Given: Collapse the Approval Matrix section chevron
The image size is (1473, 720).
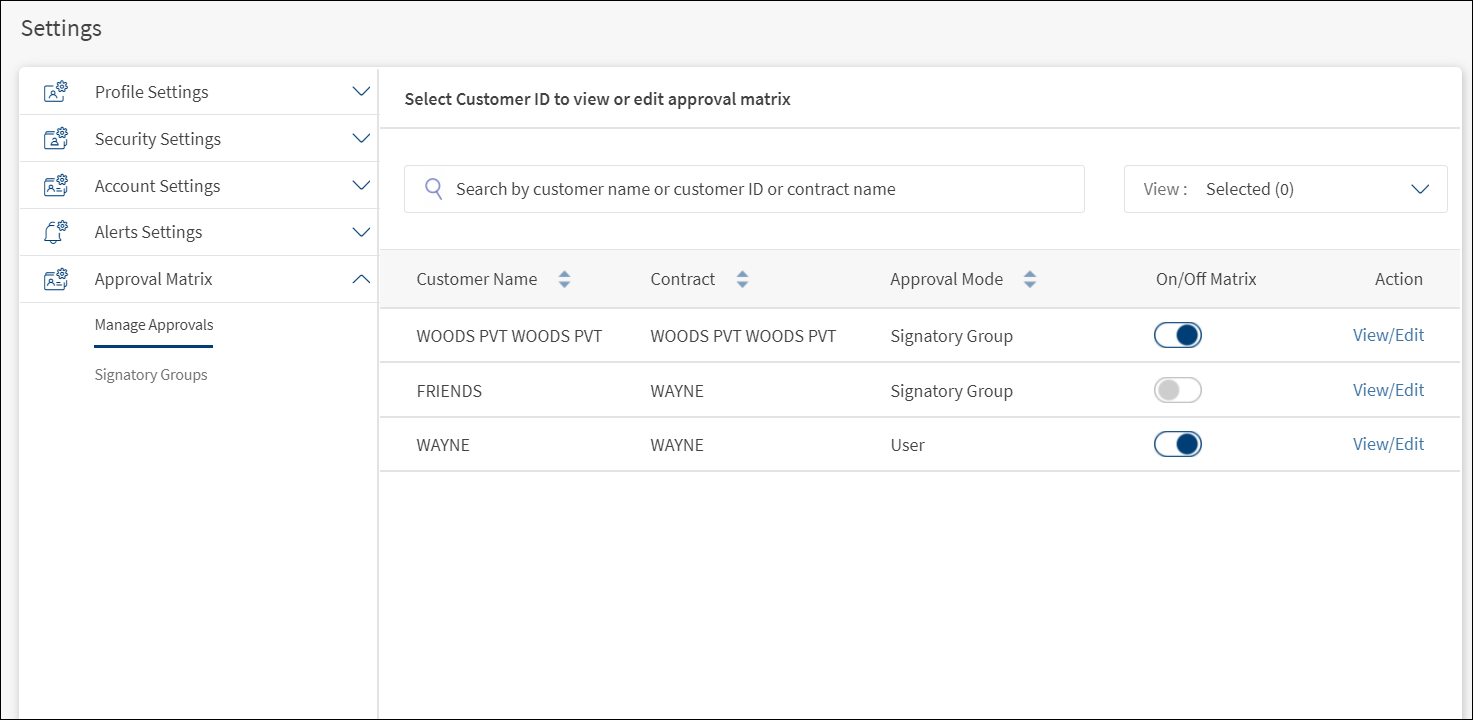Looking at the screenshot, I should click(x=362, y=279).
